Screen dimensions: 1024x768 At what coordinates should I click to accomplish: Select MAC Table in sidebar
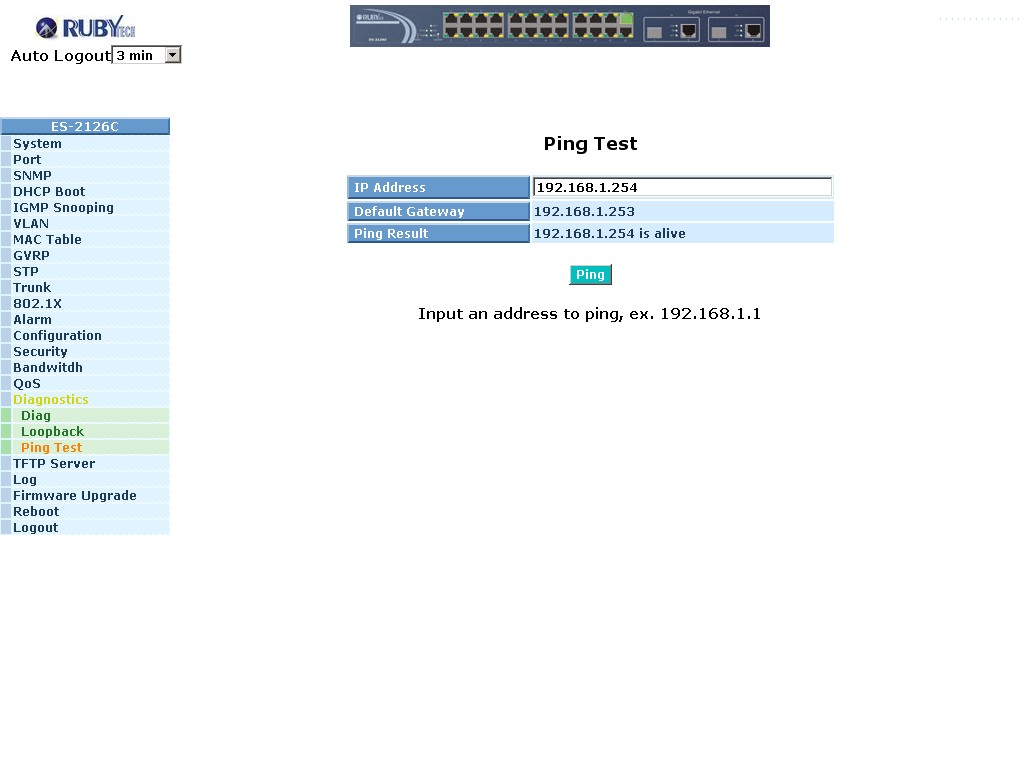(47, 240)
